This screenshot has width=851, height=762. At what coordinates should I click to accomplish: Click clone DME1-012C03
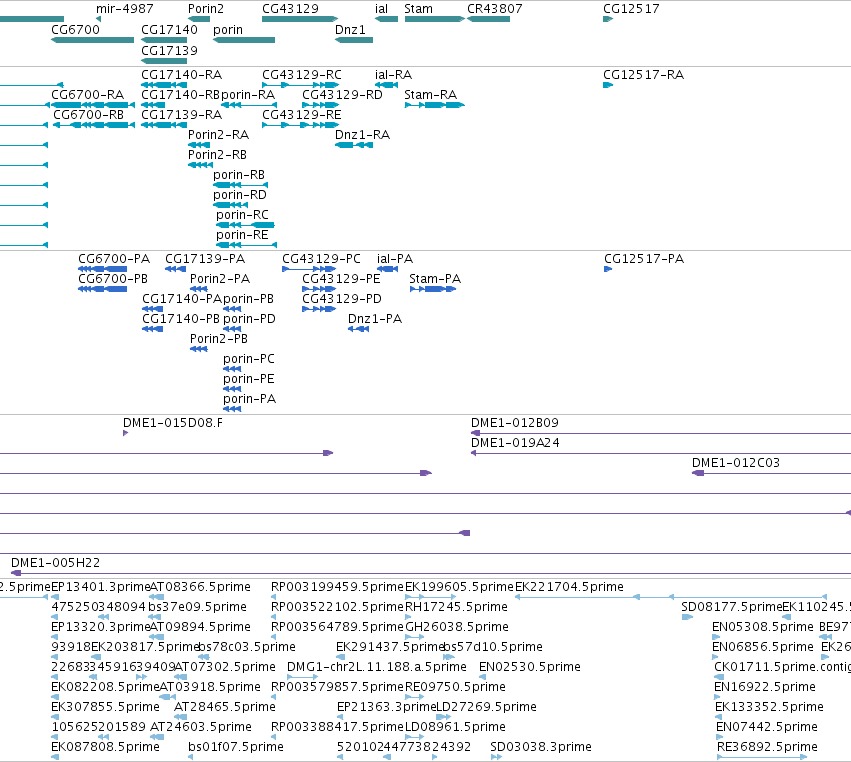[771, 473]
